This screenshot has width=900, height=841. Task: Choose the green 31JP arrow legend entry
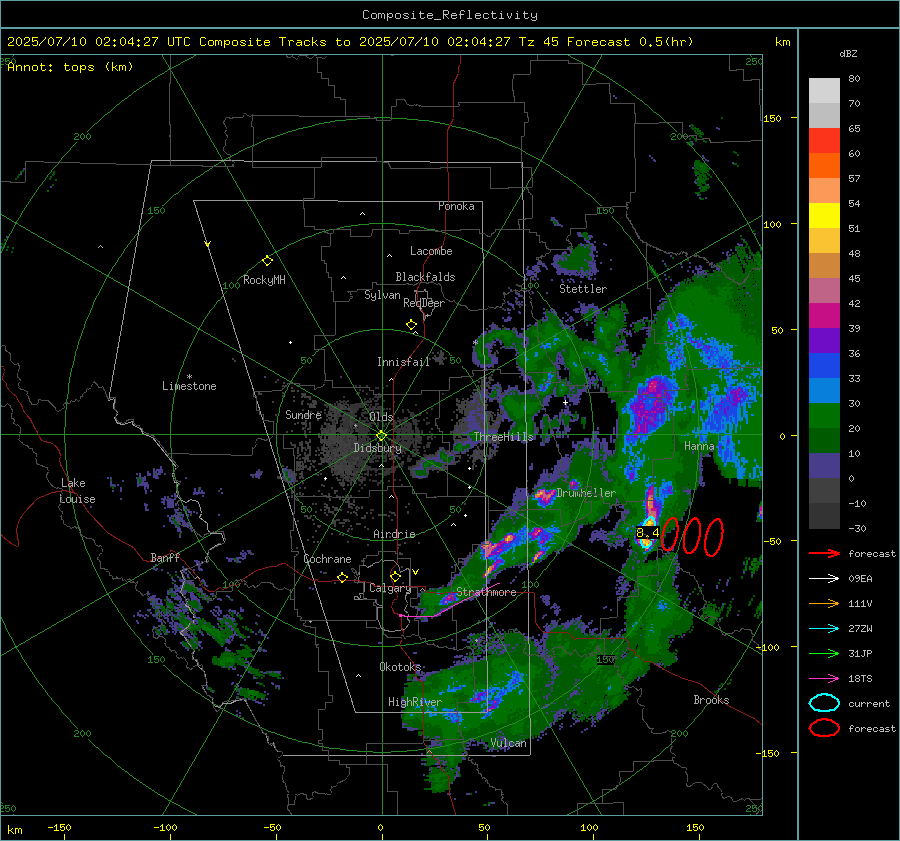(x=824, y=653)
